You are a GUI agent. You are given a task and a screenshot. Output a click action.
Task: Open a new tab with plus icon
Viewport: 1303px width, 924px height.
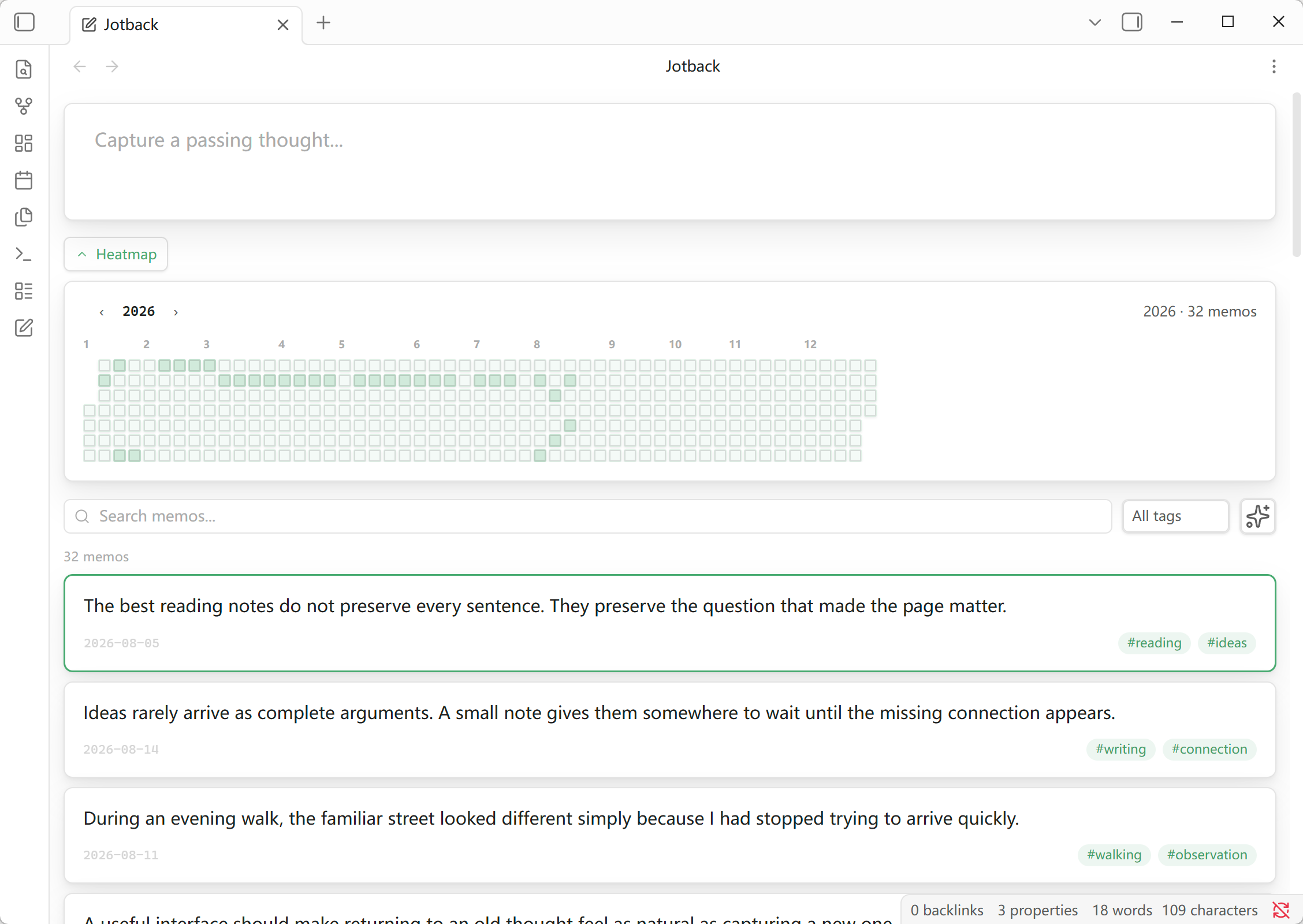[x=323, y=23]
